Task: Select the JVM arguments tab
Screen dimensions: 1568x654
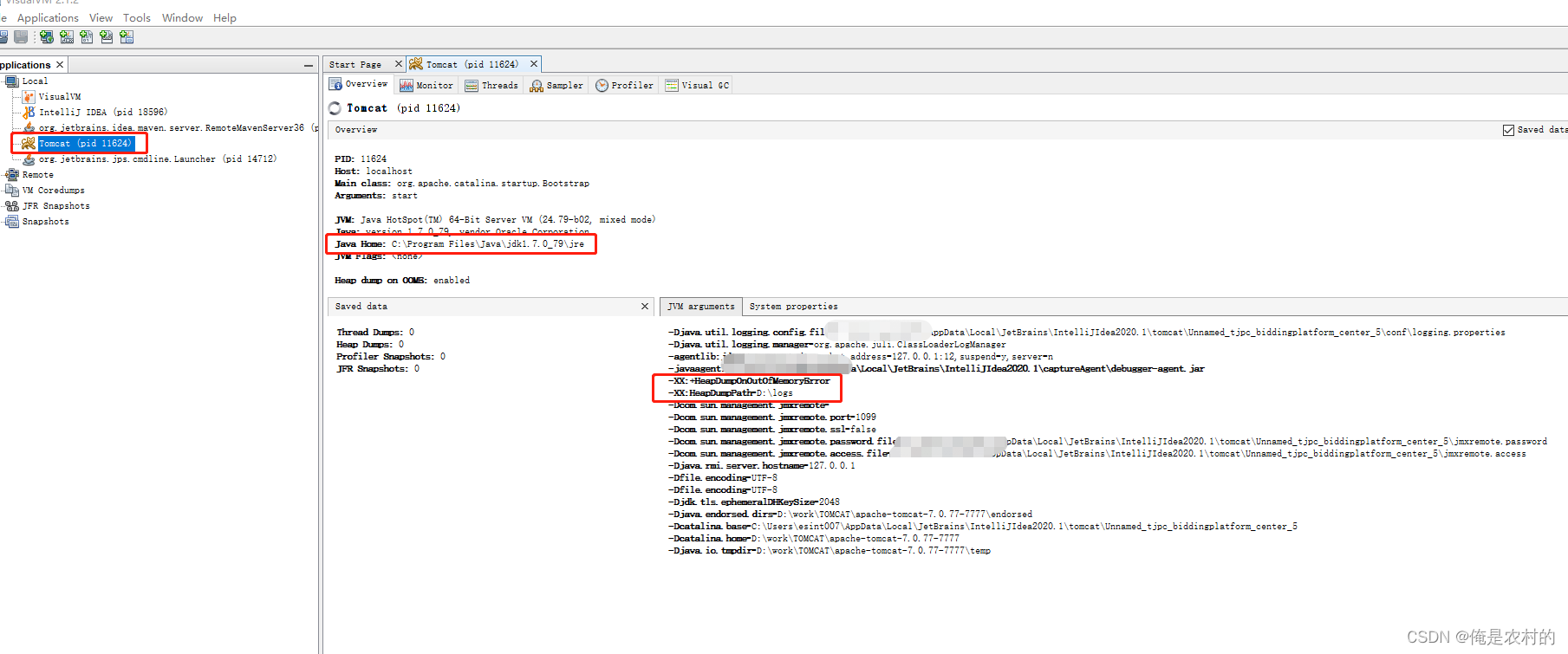Action: 700,307
